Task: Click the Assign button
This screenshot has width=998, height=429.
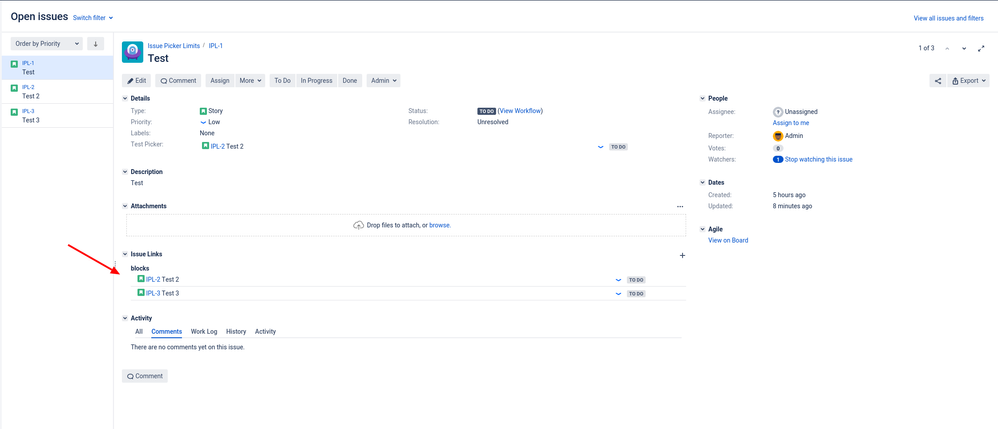Action: [x=220, y=81]
